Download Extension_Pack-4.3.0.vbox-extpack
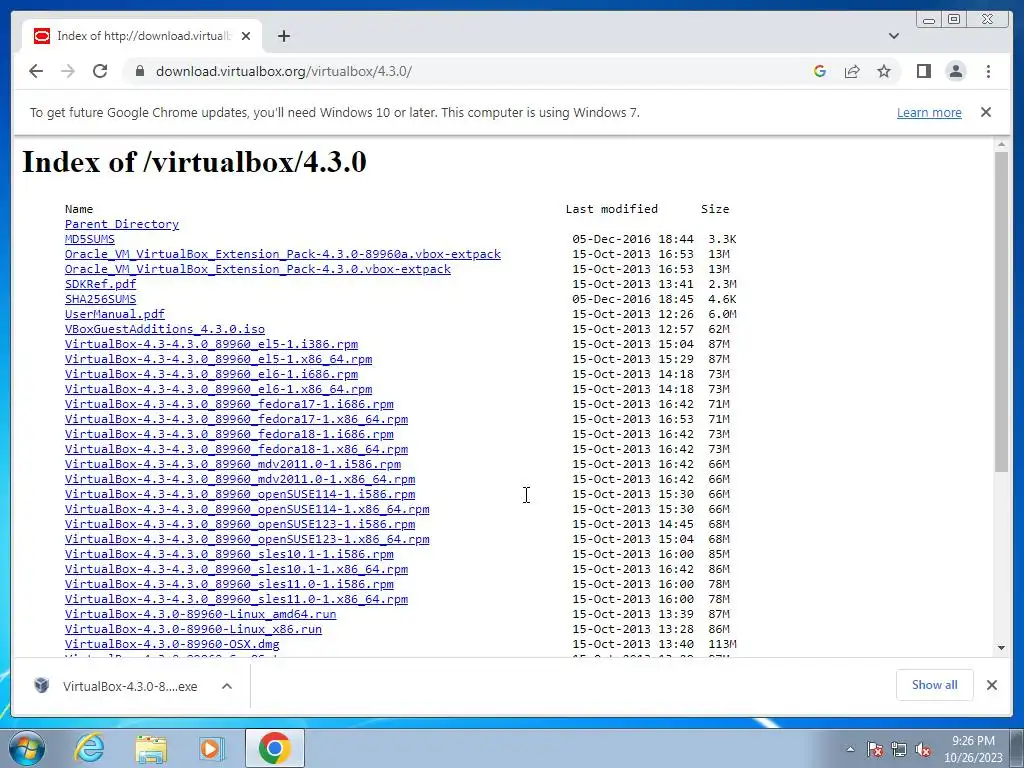Viewport: 1024px width, 768px height. pos(257,269)
